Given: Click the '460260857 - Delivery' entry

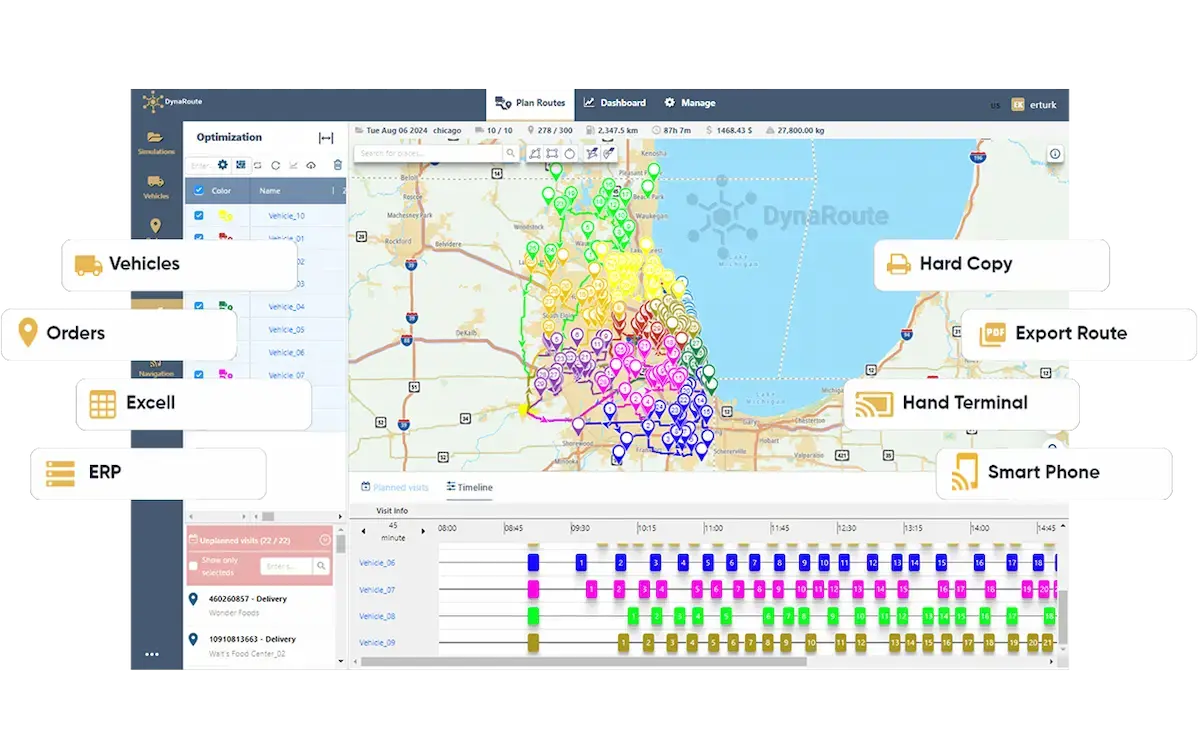Looking at the screenshot, I should (x=247, y=599).
